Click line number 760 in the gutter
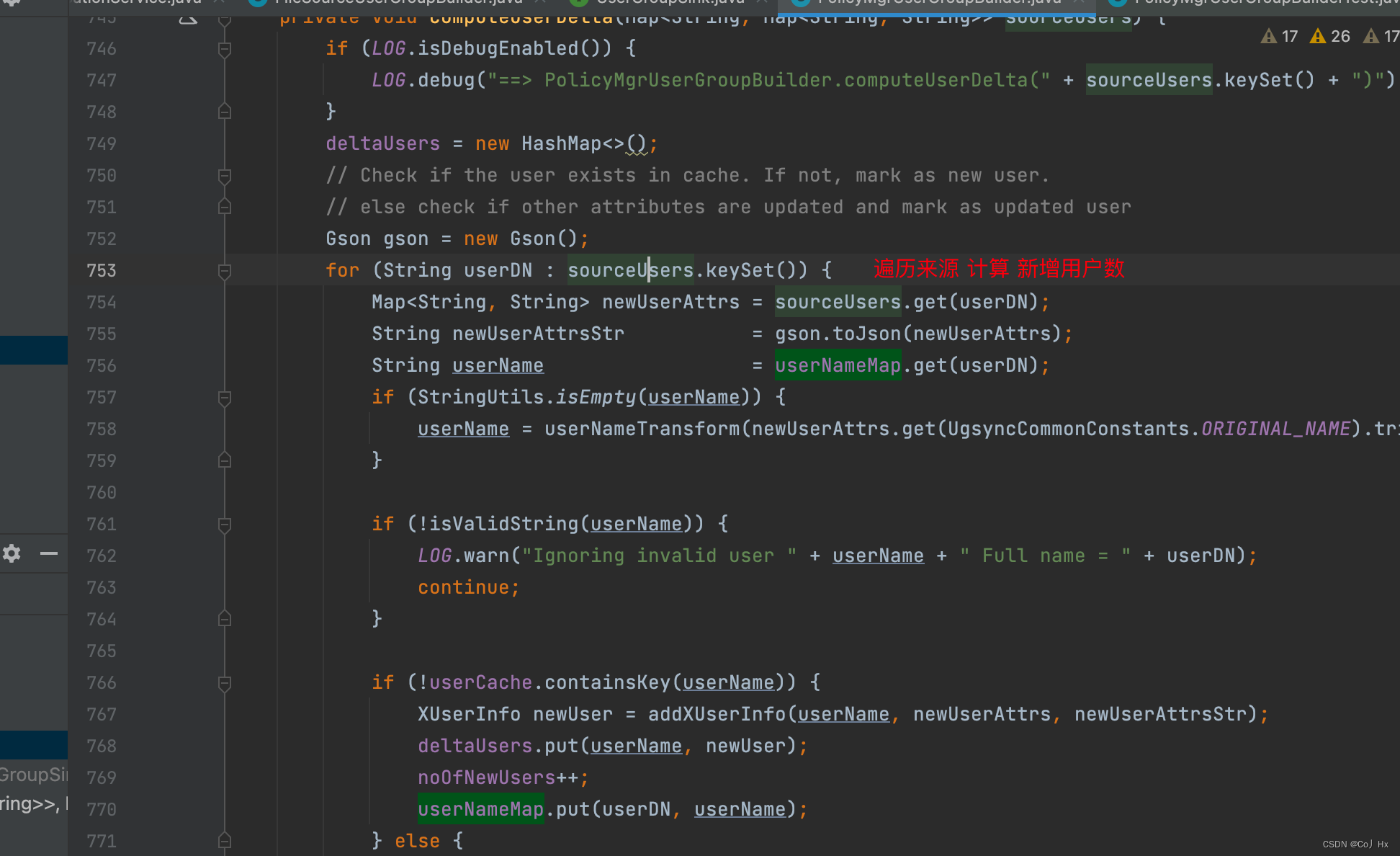Image resolution: width=1400 pixels, height=856 pixels. point(102,492)
